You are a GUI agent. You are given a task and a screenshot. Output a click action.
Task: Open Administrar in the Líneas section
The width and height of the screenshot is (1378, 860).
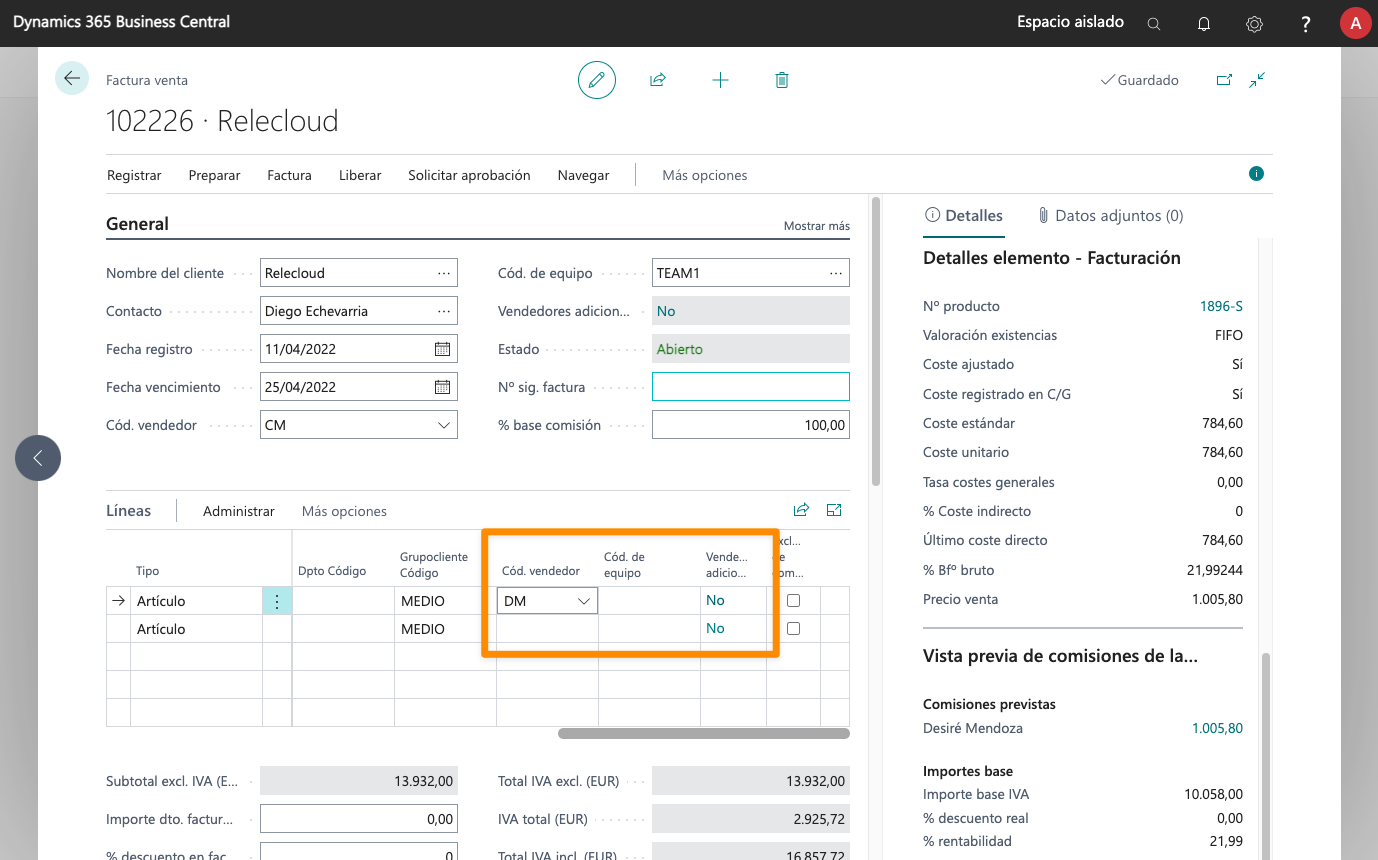[239, 511]
